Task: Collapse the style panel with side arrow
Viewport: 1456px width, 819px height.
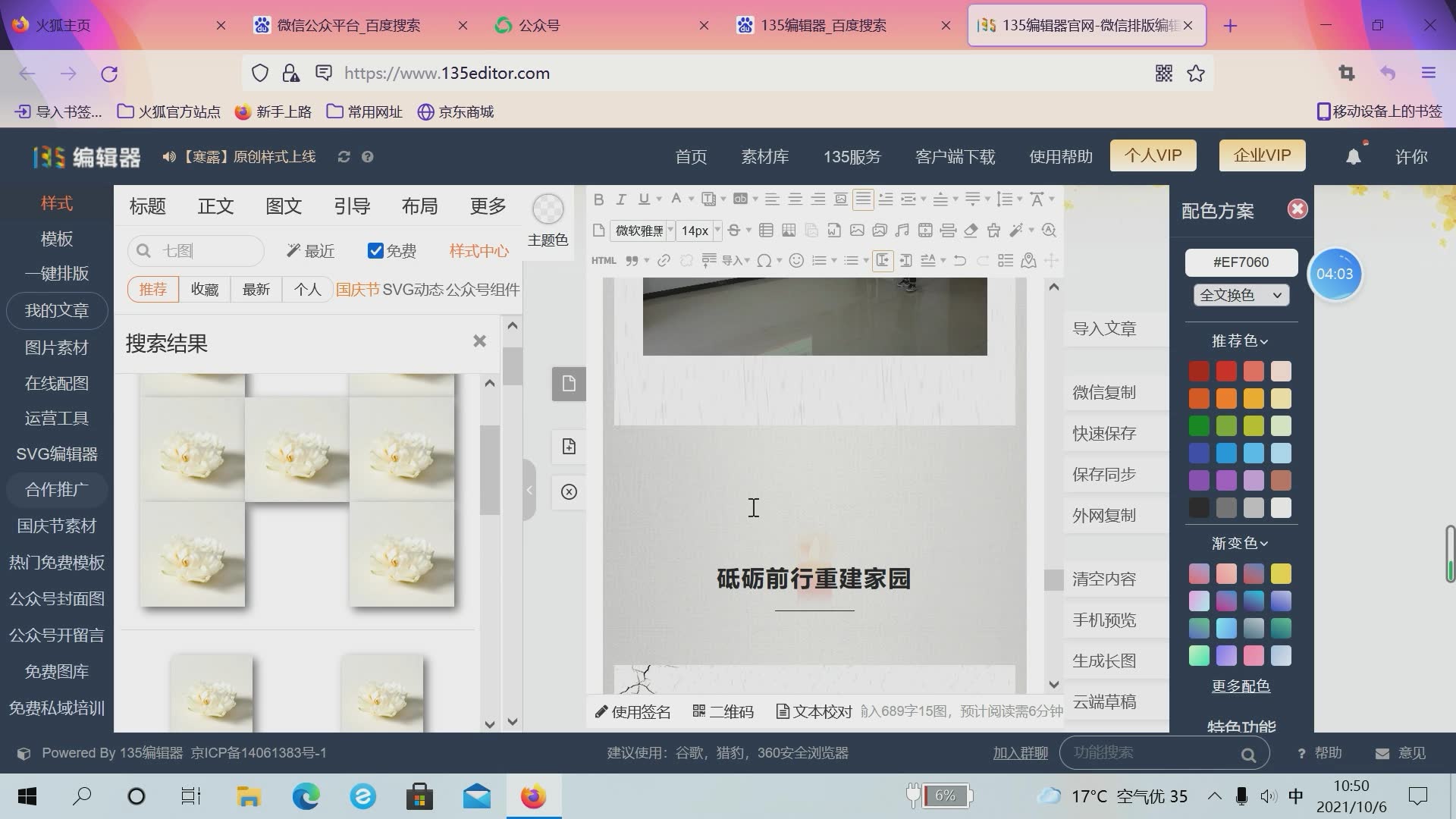Action: (x=529, y=490)
